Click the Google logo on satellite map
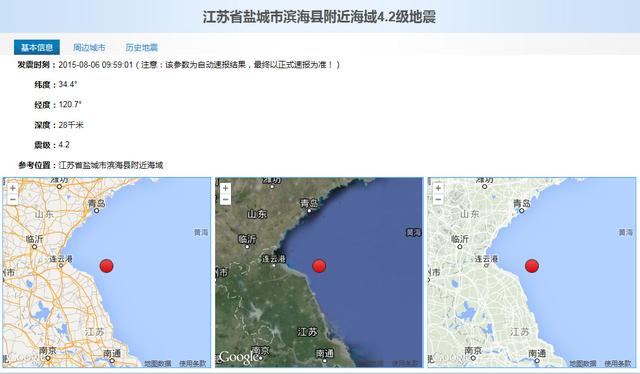This screenshot has height=374, width=640. (x=238, y=357)
